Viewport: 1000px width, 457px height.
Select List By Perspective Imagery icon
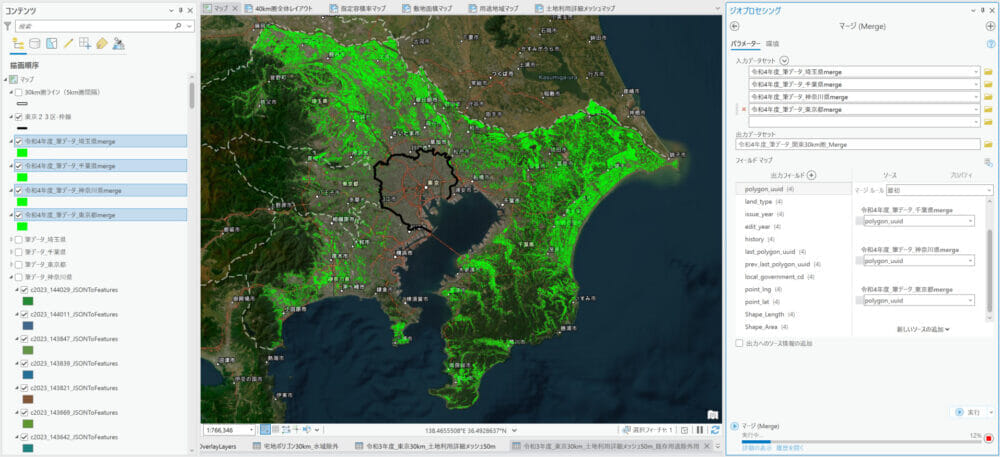click(x=119, y=43)
